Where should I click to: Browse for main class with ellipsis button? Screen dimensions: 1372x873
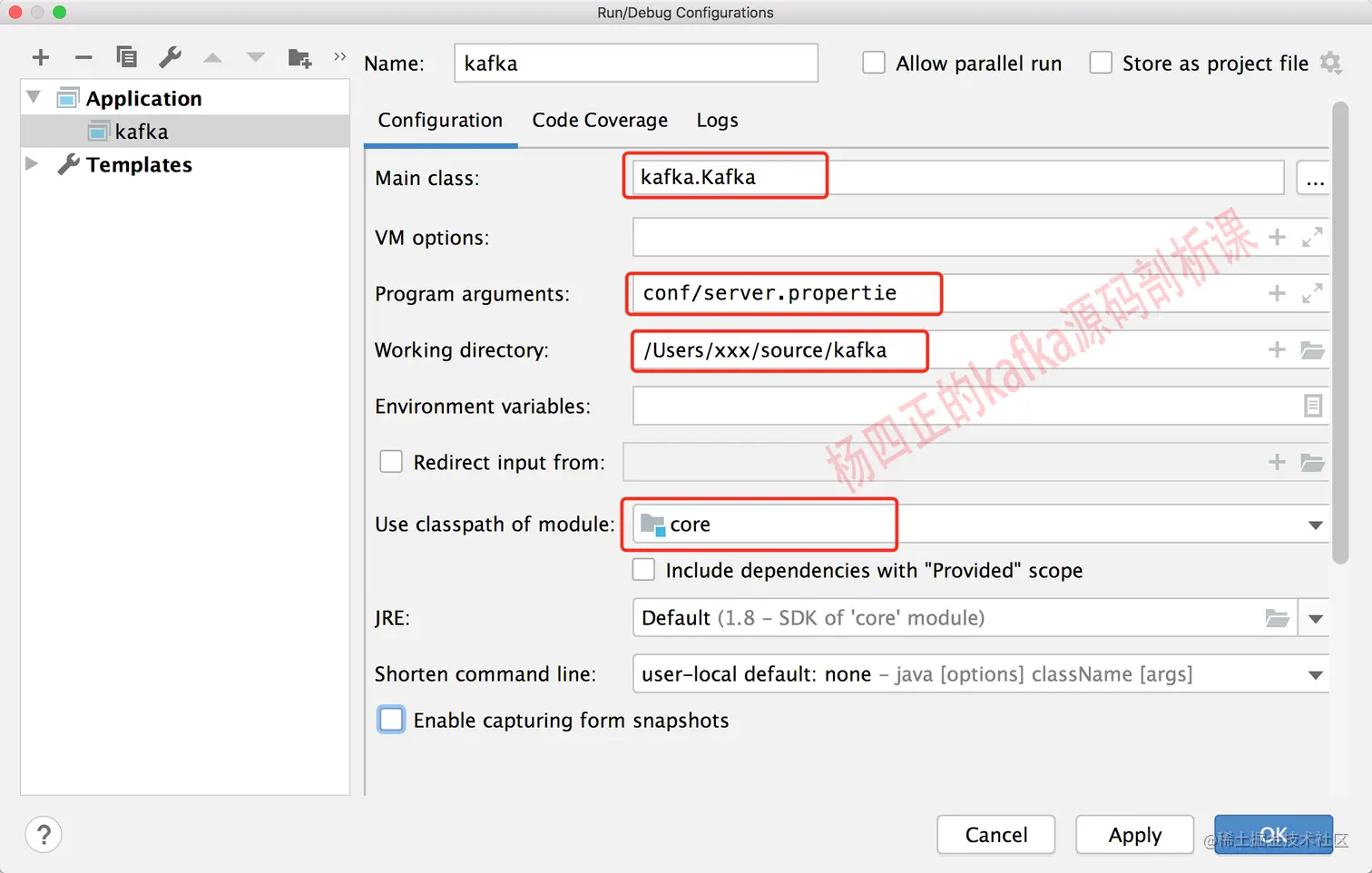tap(1315, 178)
